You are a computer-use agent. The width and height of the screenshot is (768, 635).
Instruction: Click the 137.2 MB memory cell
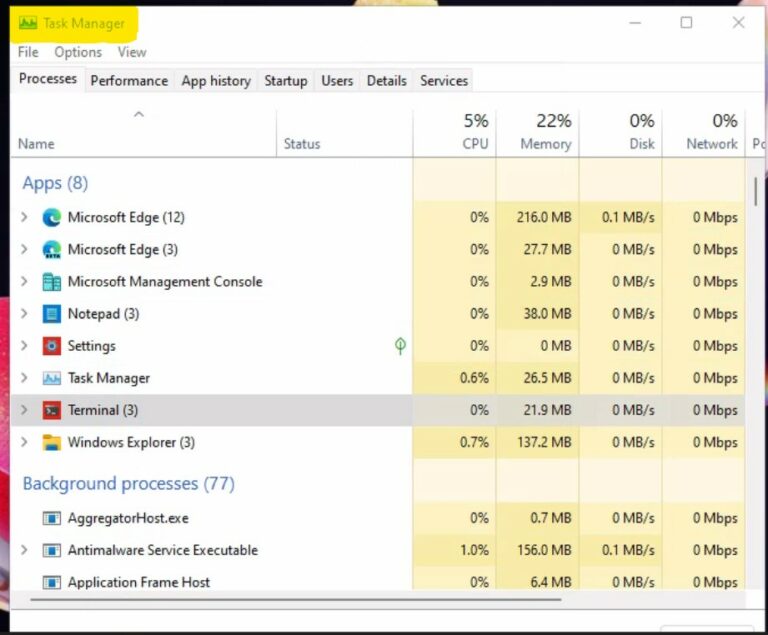coord(537,442)
